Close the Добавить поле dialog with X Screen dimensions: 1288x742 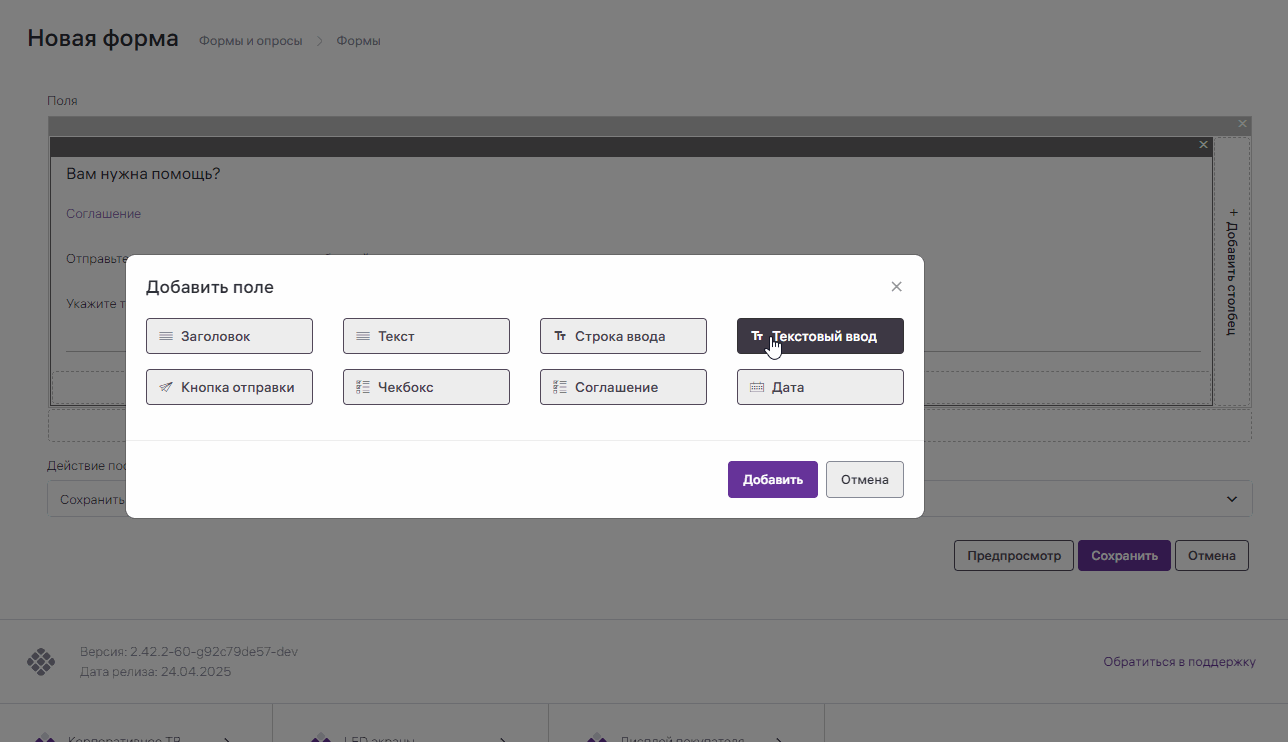coord(896,287)
